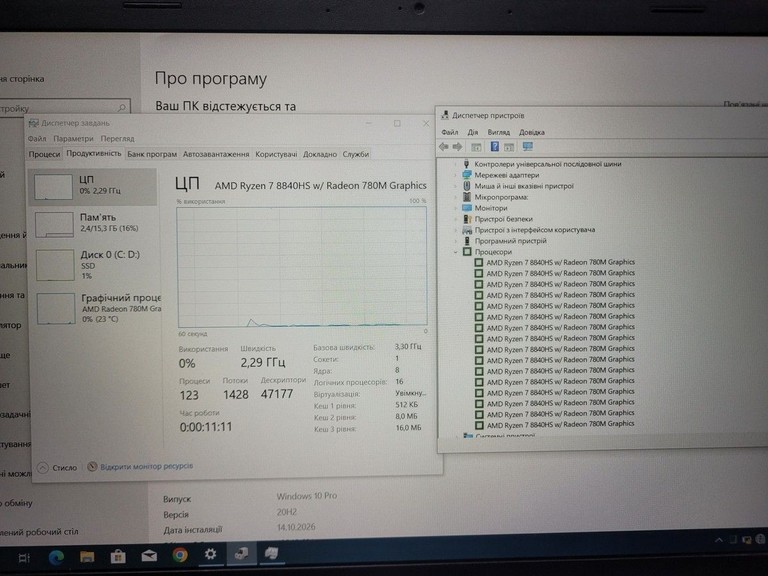Open Mail app from the taskbar
Viewport: 768px width, 576px height.
tap(149, 555)
